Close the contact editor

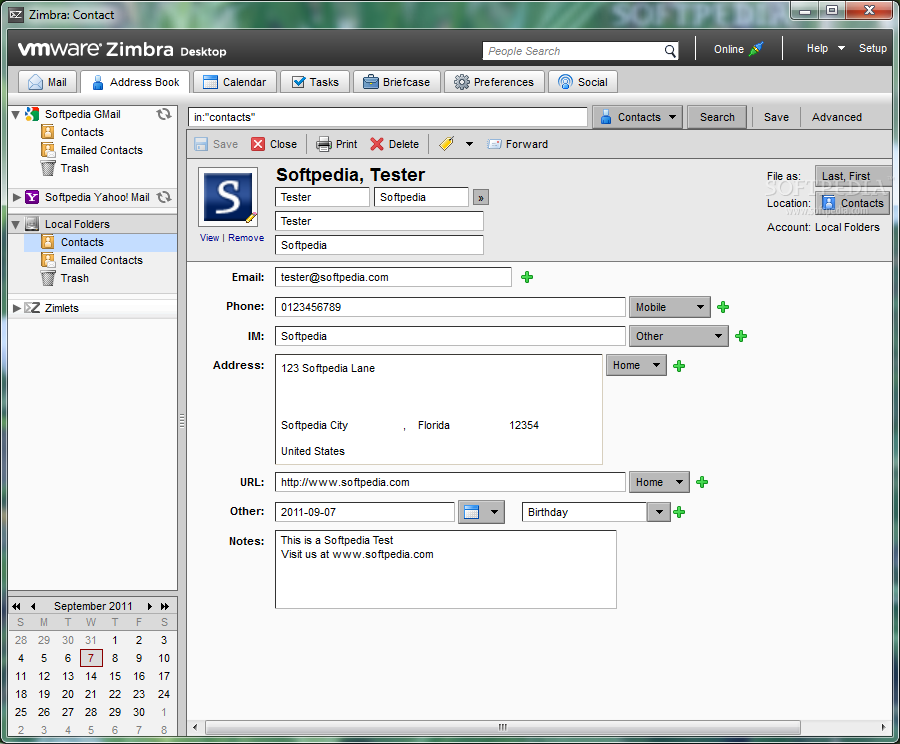click(274, 144)
